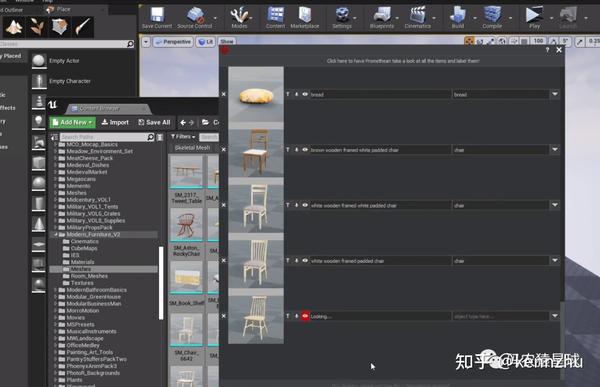Image resolution: width=600 pixels, height=387 pixels.
Task: Toggle the eye icon on the bread row
Action: tap(305, 94)
